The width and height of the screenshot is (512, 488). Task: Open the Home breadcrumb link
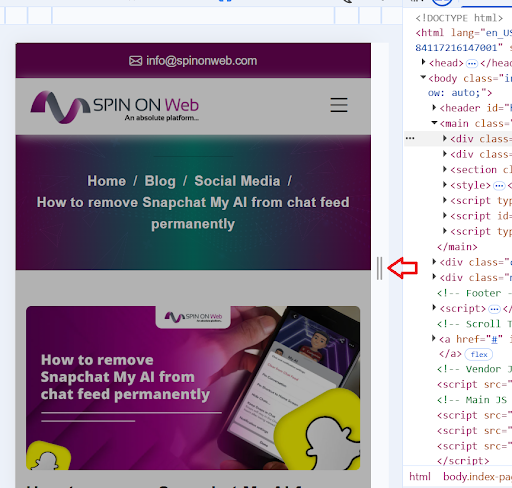click(x=107, y=181)
